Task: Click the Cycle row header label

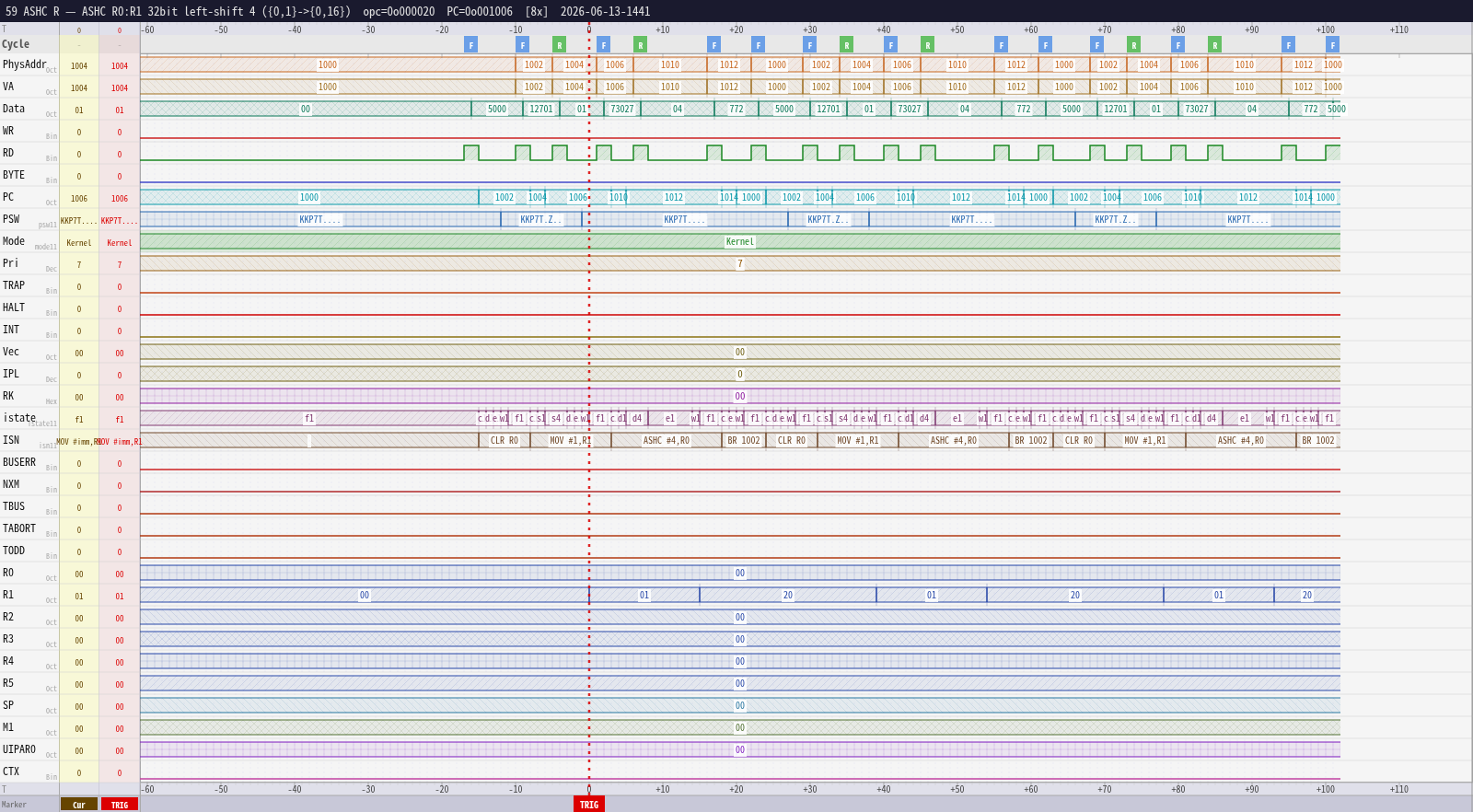Action: (x=16, y=44)
